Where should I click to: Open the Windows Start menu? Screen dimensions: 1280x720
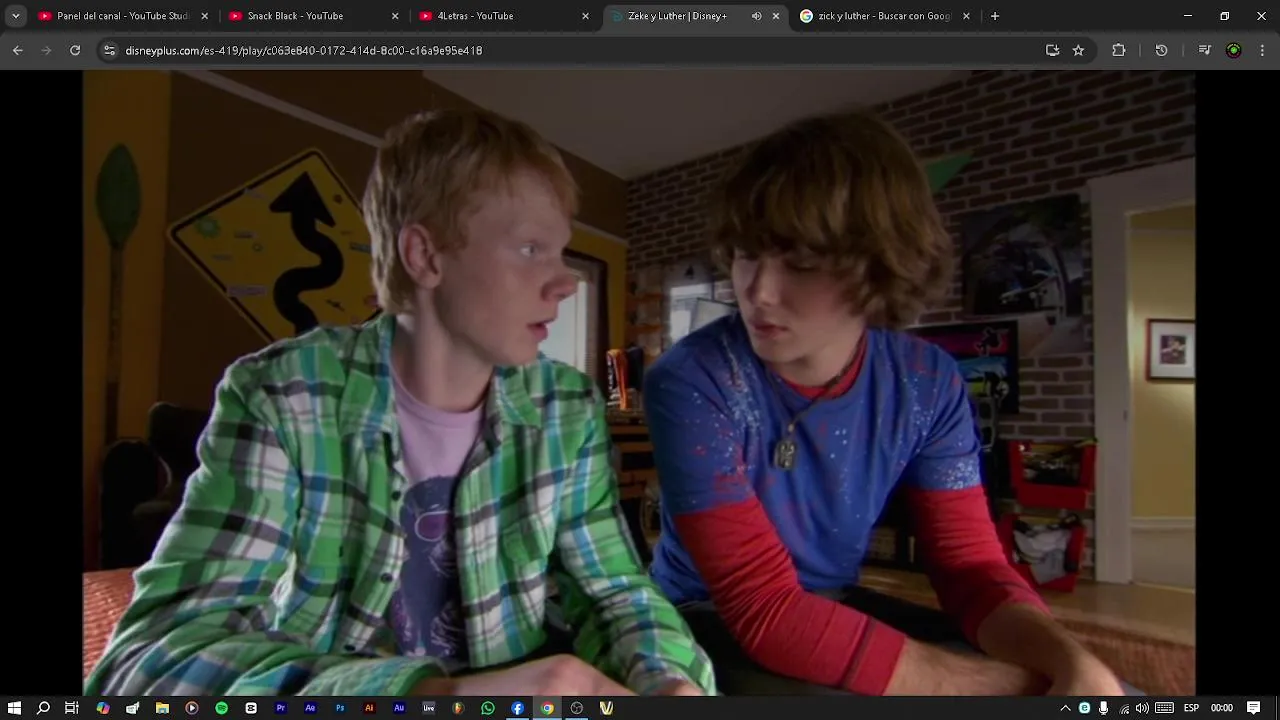tap(14, 708)
